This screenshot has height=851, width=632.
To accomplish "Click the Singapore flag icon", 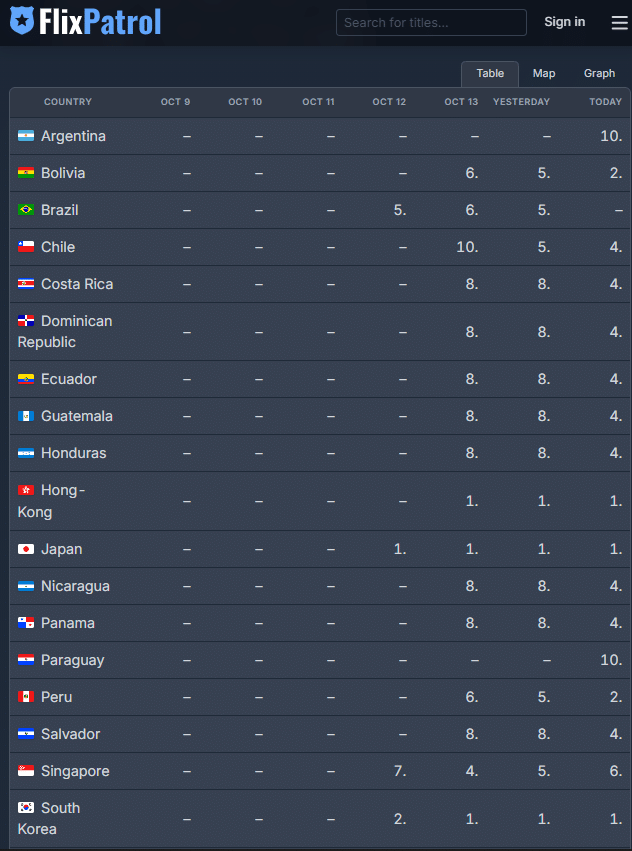I will click(26, 771).
